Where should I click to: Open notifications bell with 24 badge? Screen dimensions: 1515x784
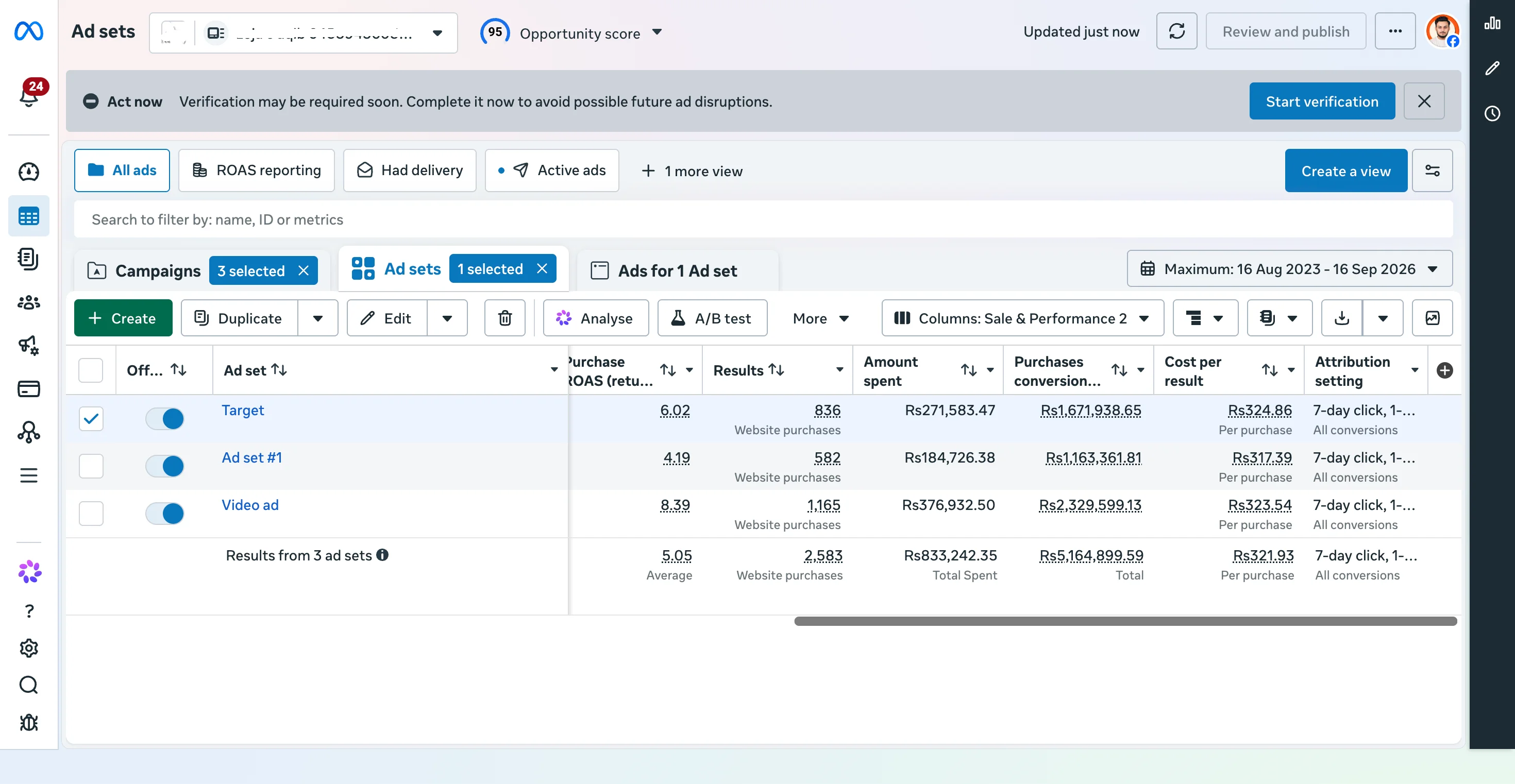29,94
